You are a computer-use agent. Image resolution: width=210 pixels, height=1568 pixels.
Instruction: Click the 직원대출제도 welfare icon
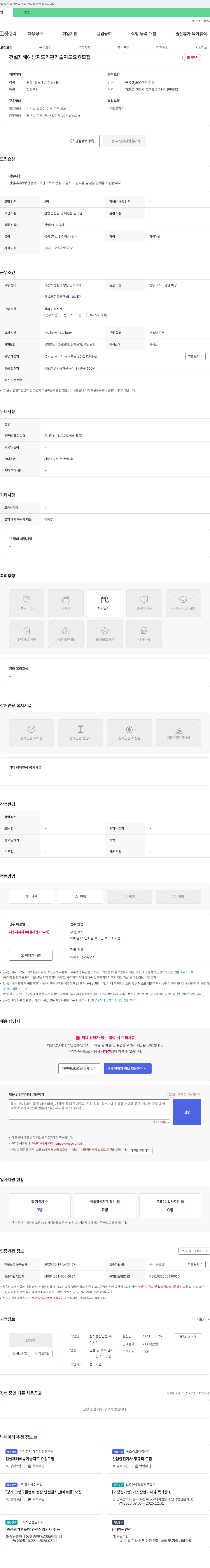tap(66, 634)
